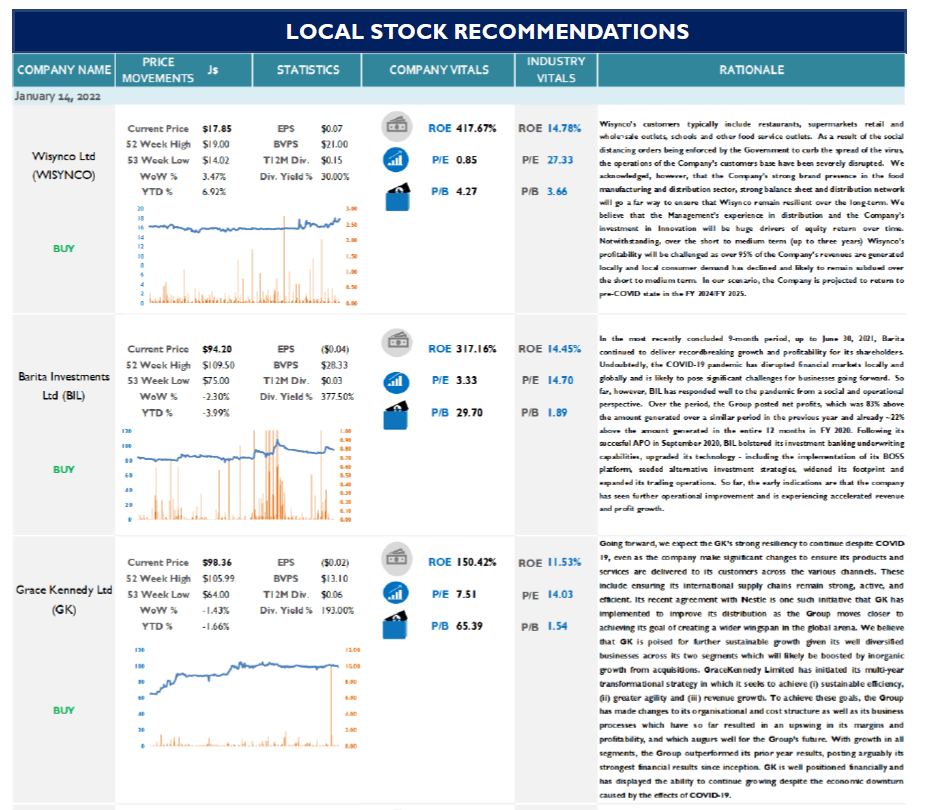Click Grace Kennedy company ROE 150.42%
The width and height of the screenshot is (933, 810).
point(476,562)
